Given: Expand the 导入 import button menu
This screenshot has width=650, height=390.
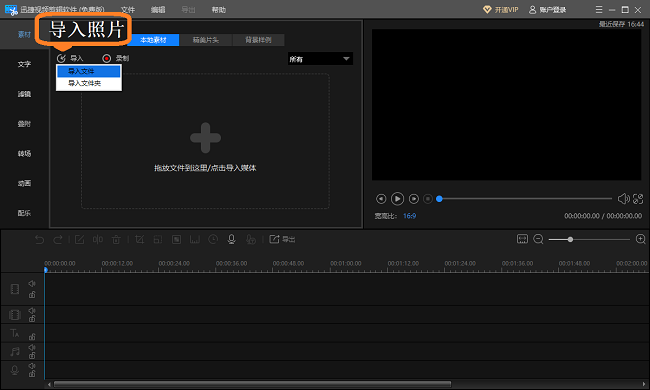Looking at the screenshot, I should [x=70, y=58].
